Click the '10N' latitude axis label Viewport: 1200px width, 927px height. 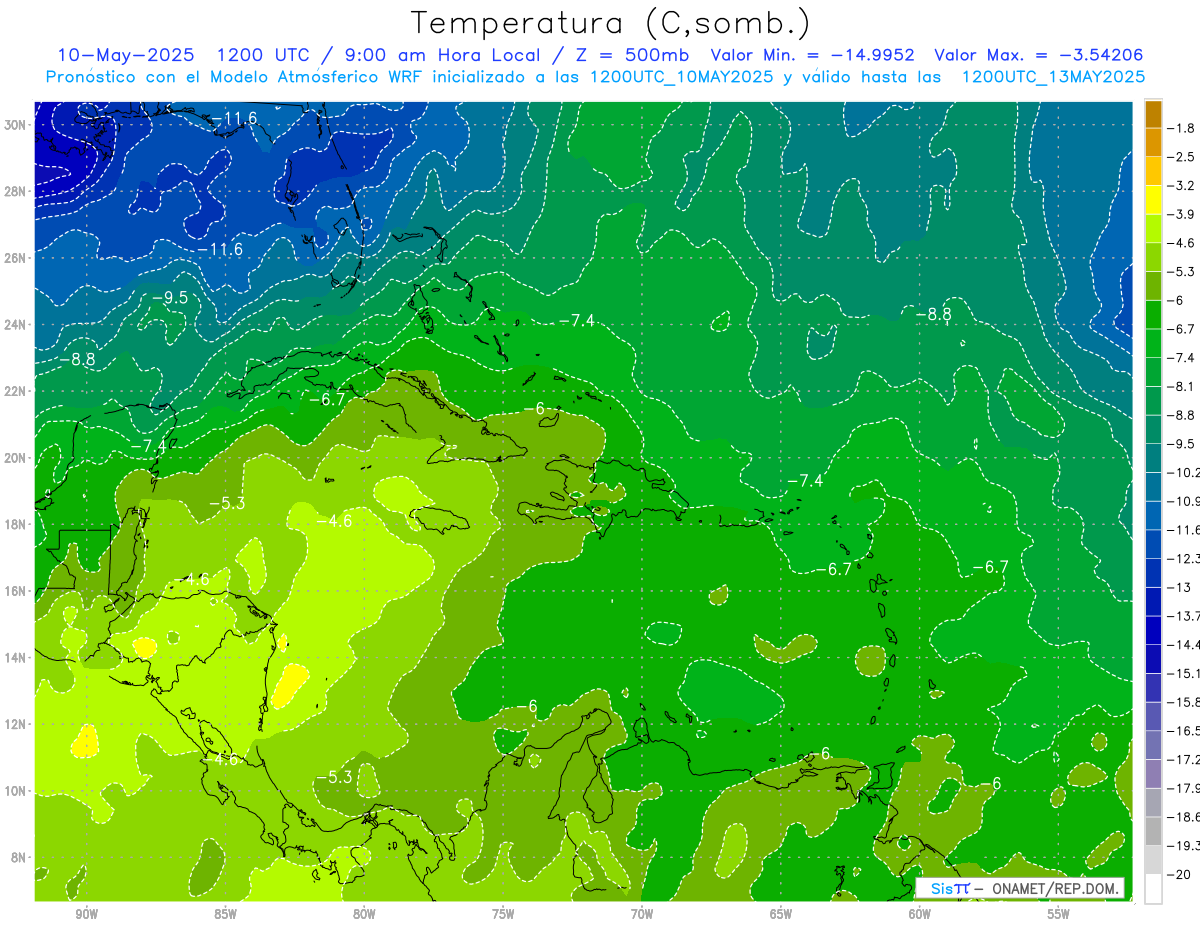(x=17, y=790)
